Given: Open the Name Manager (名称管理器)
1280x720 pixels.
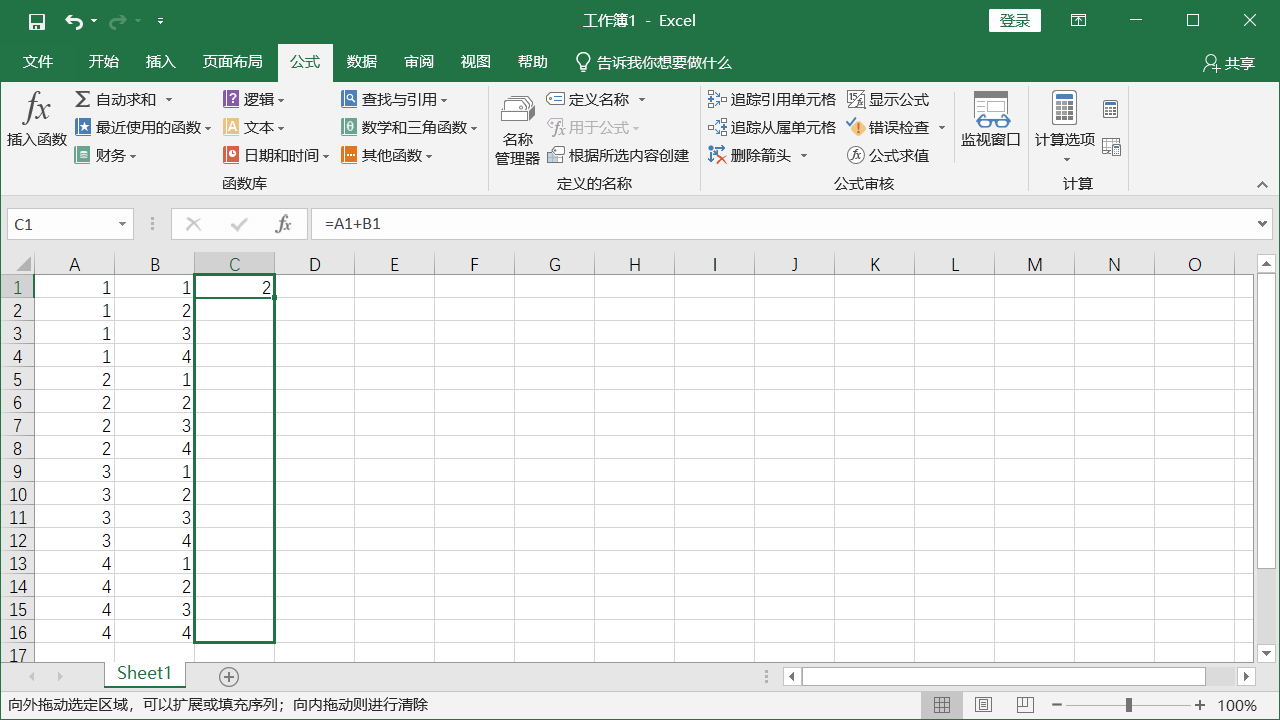Looking at the screenshot, I should pyautogui.click(x=517, y=130).
